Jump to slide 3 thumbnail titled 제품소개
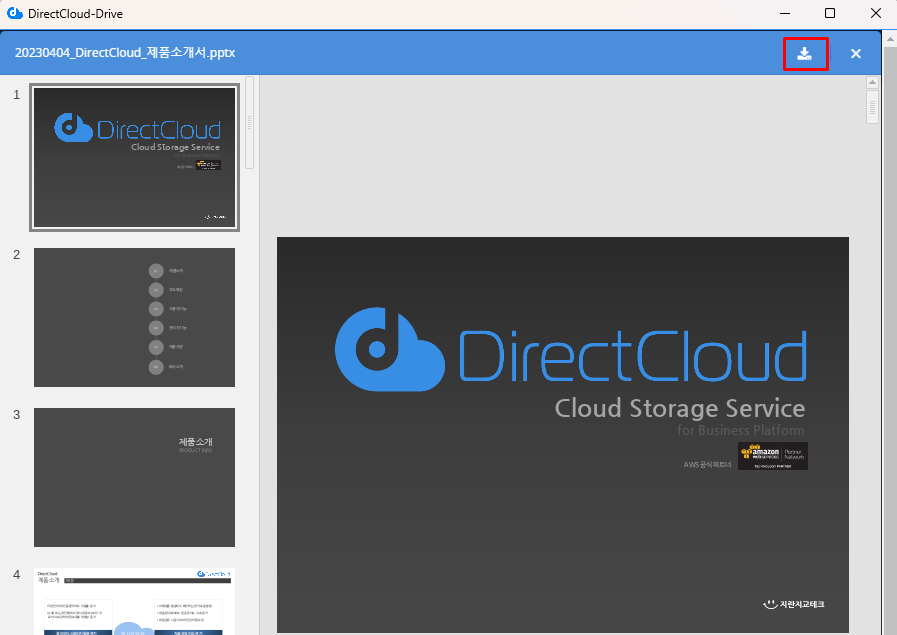This screenshot has height=635, width=897. pyautogui.click(x=134, y=477)
